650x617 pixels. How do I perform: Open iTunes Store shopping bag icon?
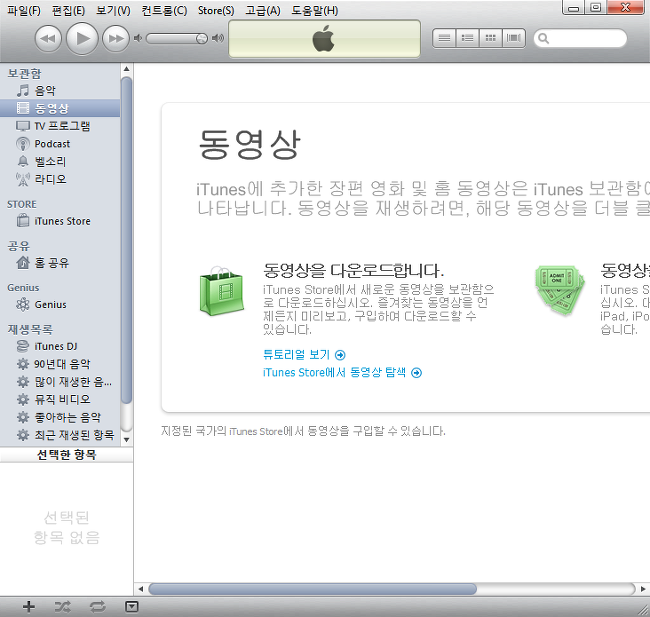23,221
